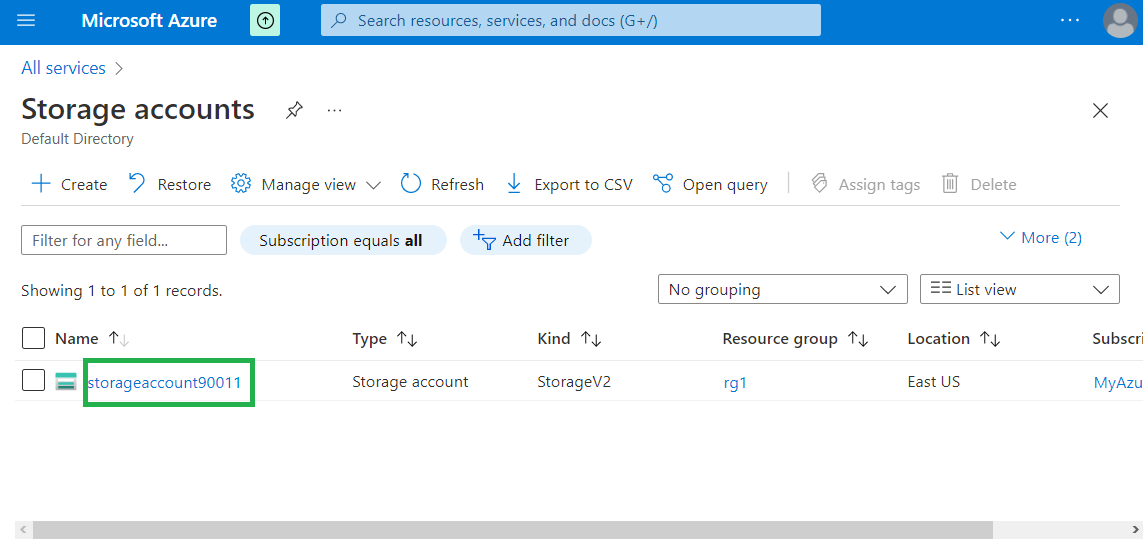Click the Storage account type cell

coord(410,381)
